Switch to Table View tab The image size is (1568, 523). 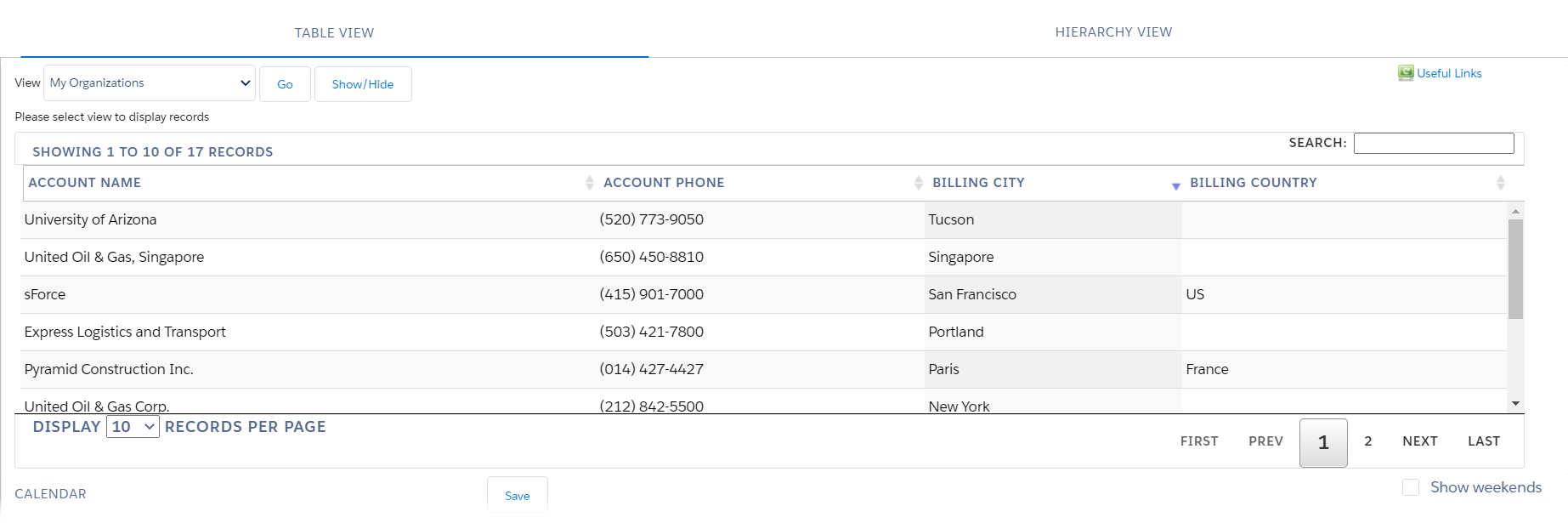click(x=334, y=32)
